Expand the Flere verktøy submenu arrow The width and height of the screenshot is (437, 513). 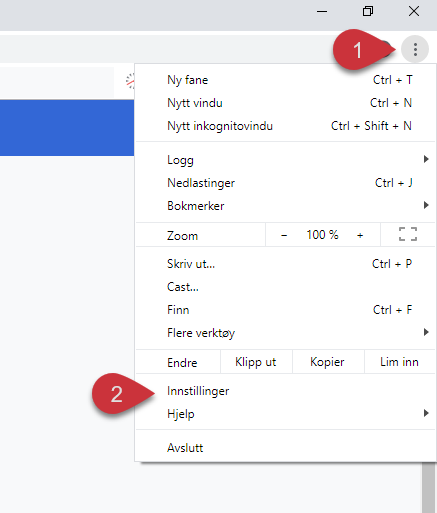pos(426,332)
